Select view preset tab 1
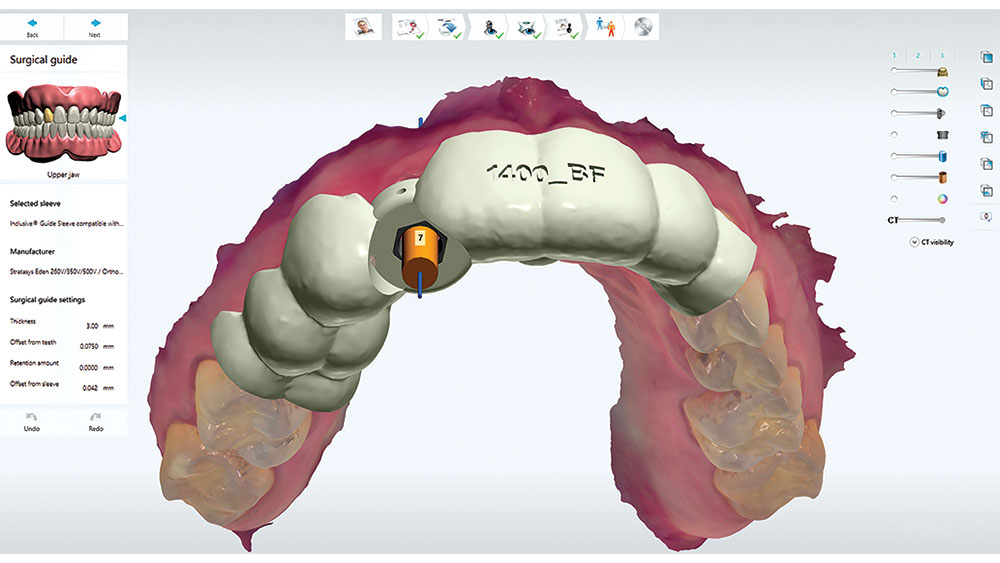The image size is (1000, 563). [894, 55]
